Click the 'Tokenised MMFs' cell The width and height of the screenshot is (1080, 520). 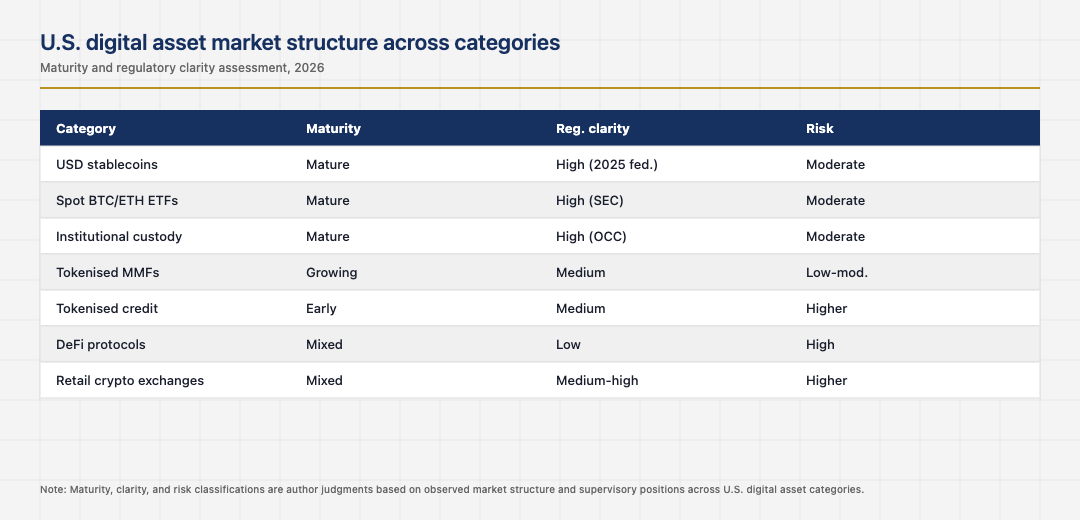click(107, 273)
